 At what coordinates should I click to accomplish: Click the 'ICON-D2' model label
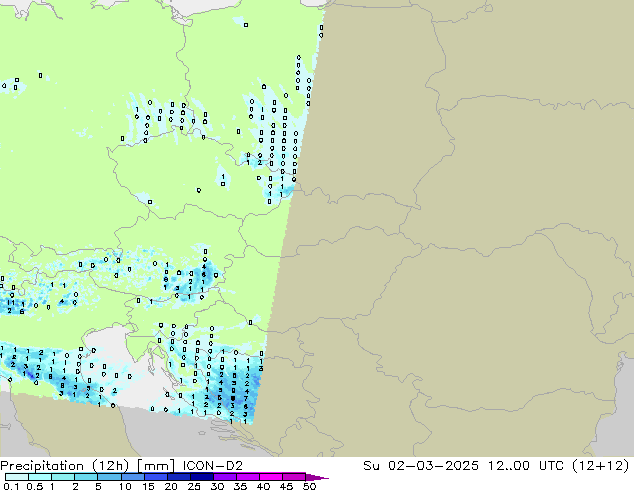[x=213, y=466]
